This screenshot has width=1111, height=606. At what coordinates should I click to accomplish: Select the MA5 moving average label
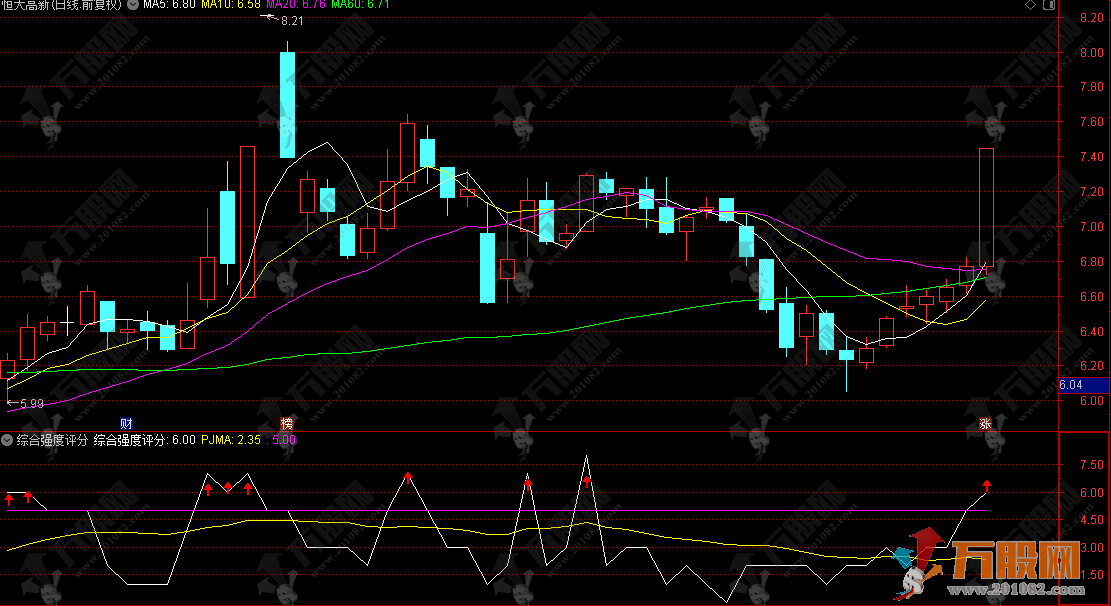(x=168, y=5)
